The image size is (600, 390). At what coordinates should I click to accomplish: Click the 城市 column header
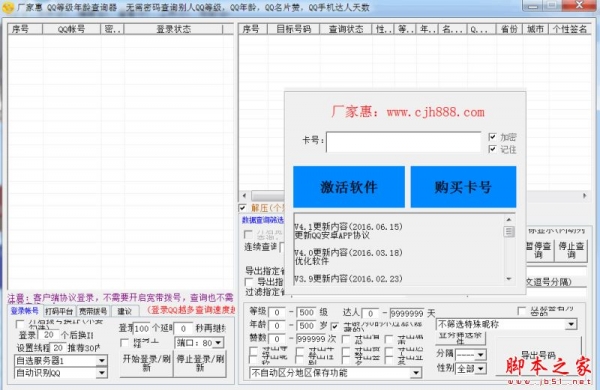(x=535, y=29)
